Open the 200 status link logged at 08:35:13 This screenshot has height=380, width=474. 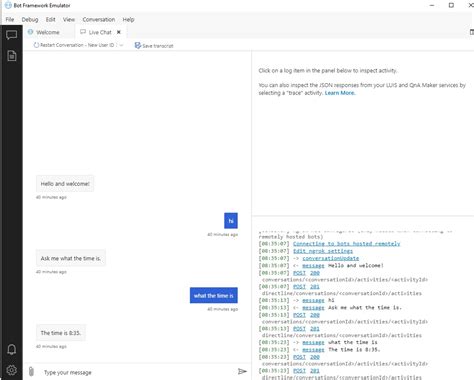315,315
